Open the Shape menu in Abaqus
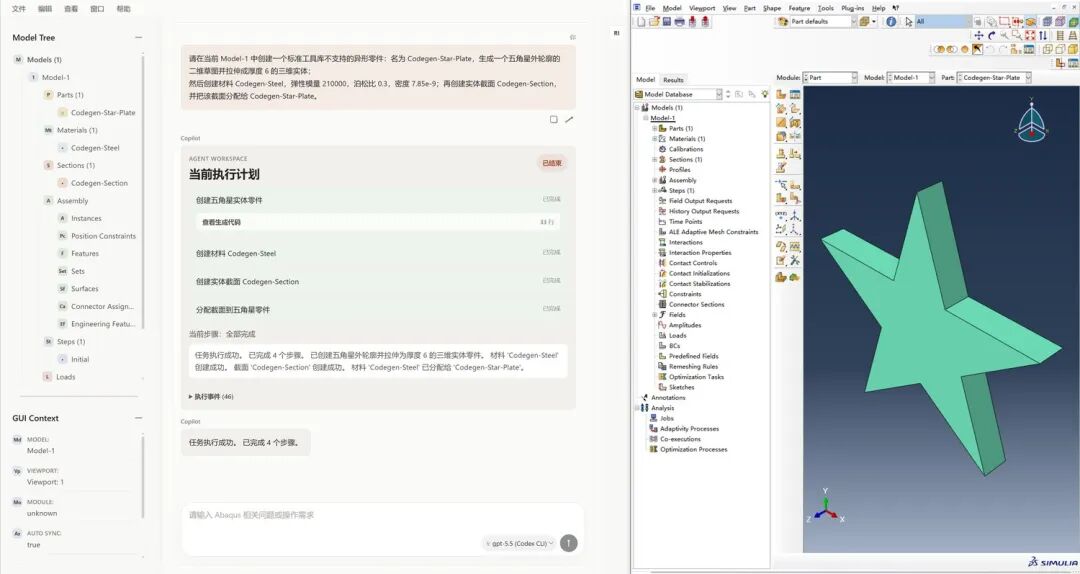The image size is (1080, 574). pos(771,8)
